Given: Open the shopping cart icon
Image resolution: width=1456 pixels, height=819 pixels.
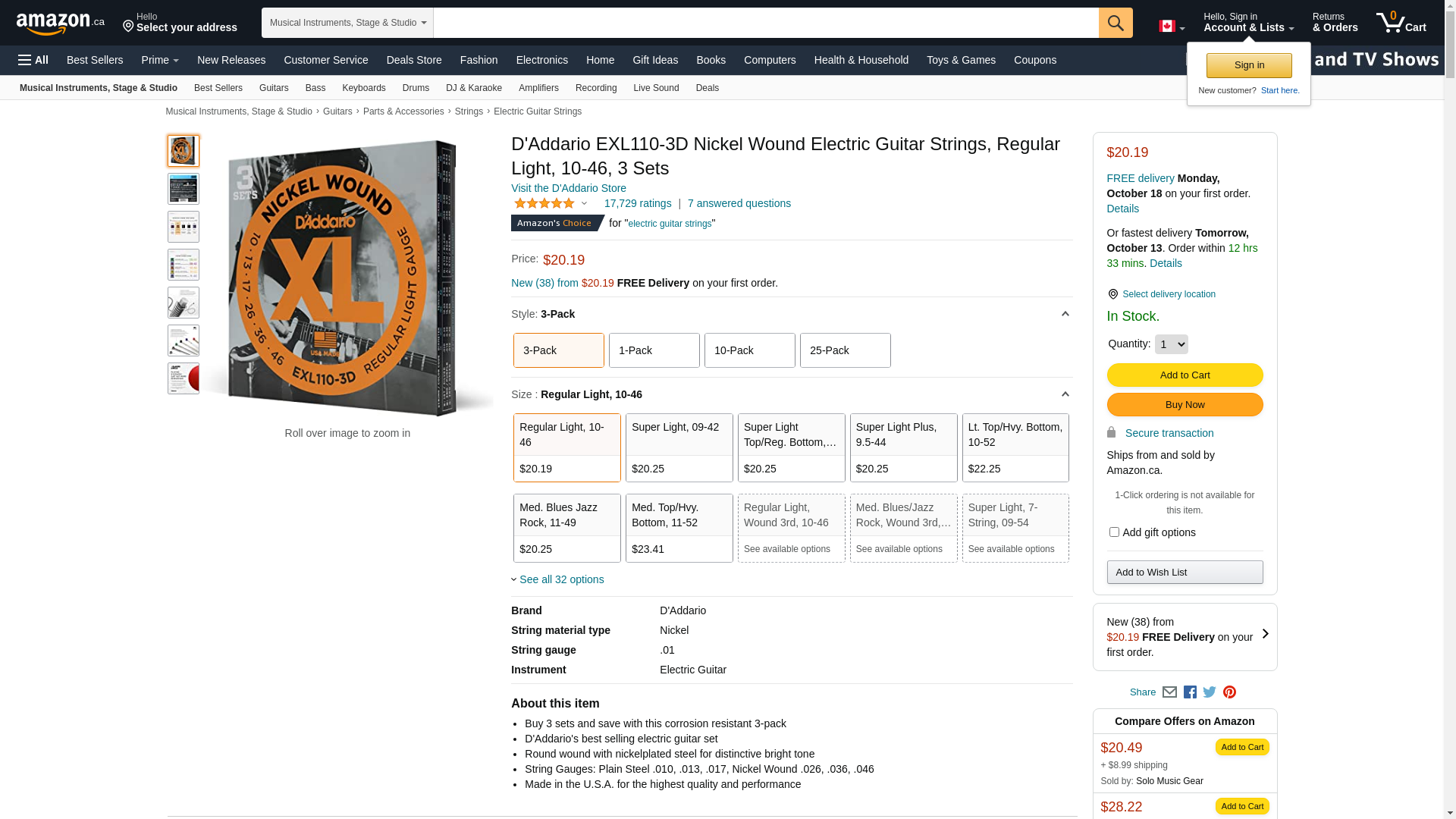Looking at the screenshot, I should point(1400,22).
